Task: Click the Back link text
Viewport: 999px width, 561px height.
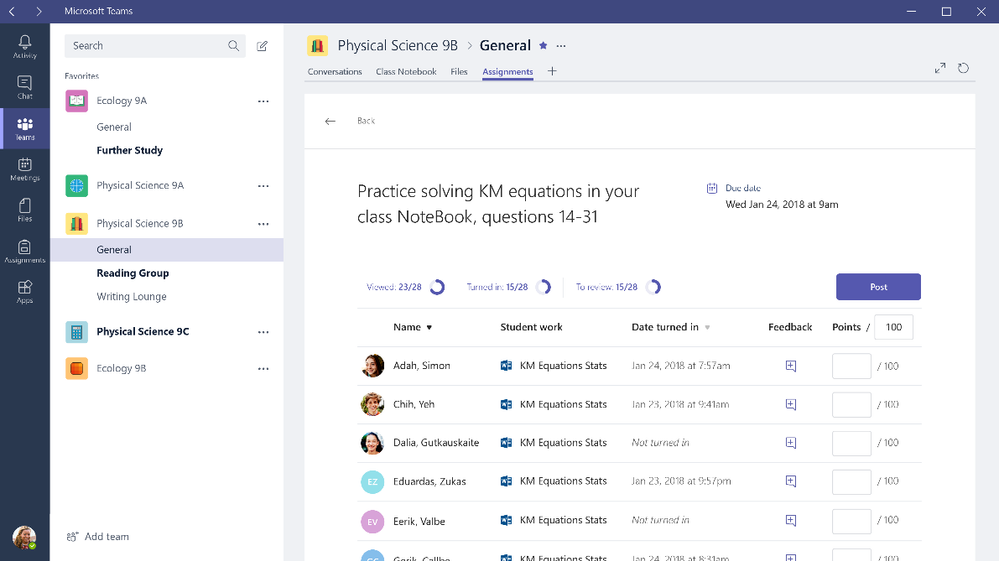Action: click(366, 121)
